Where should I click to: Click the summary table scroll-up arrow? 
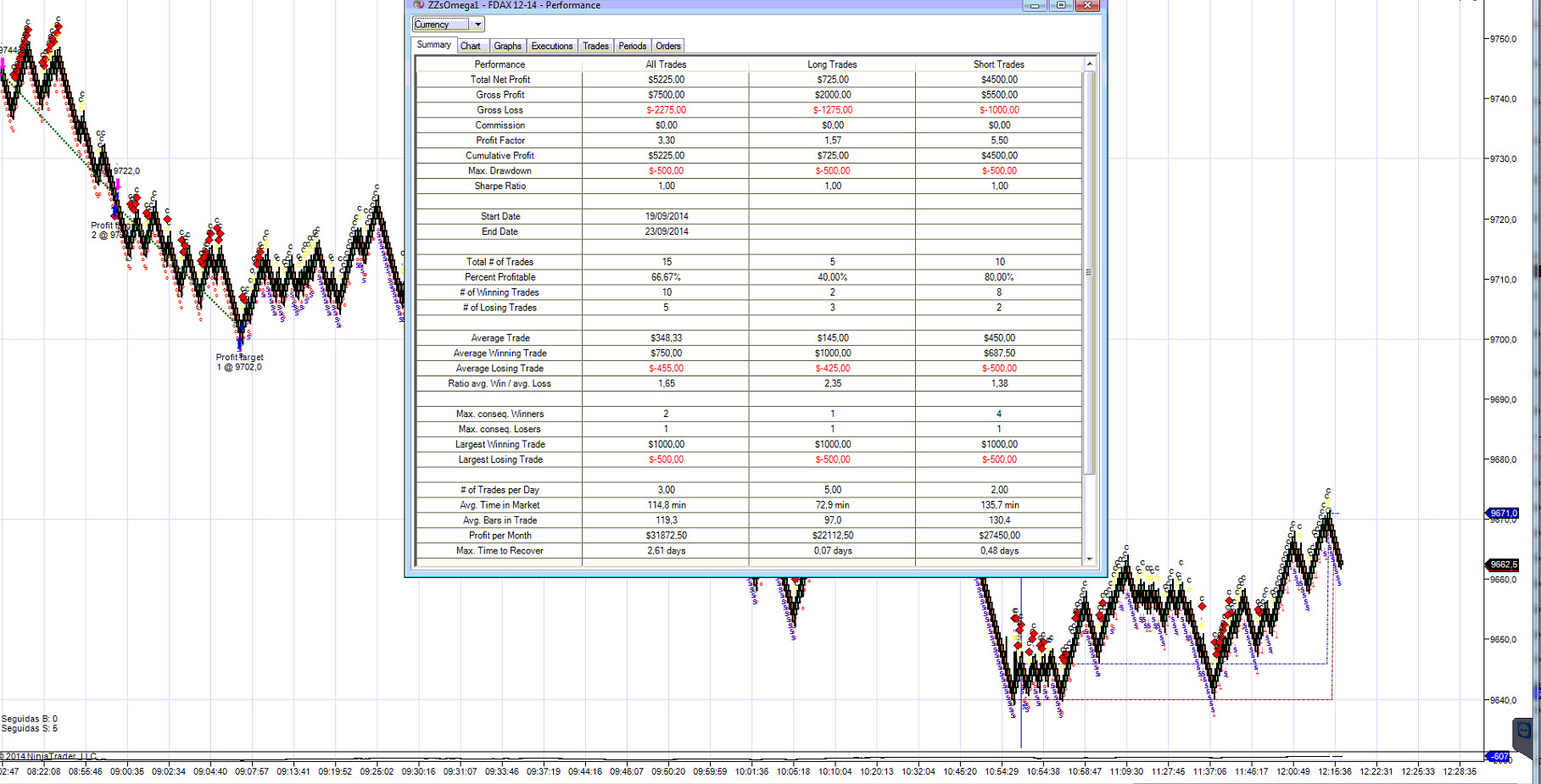1090,64
